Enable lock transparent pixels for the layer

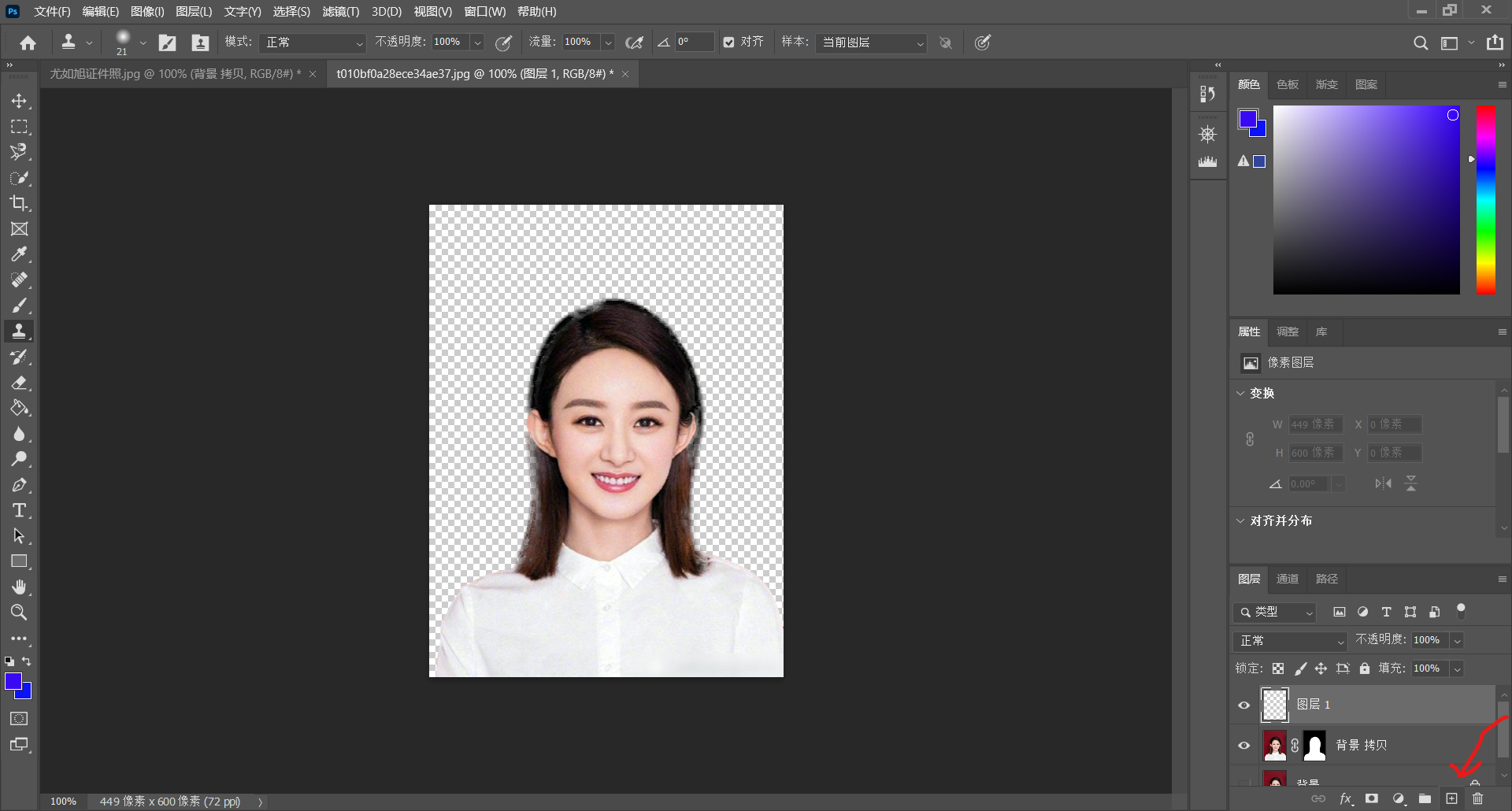tap(1278, 668)
